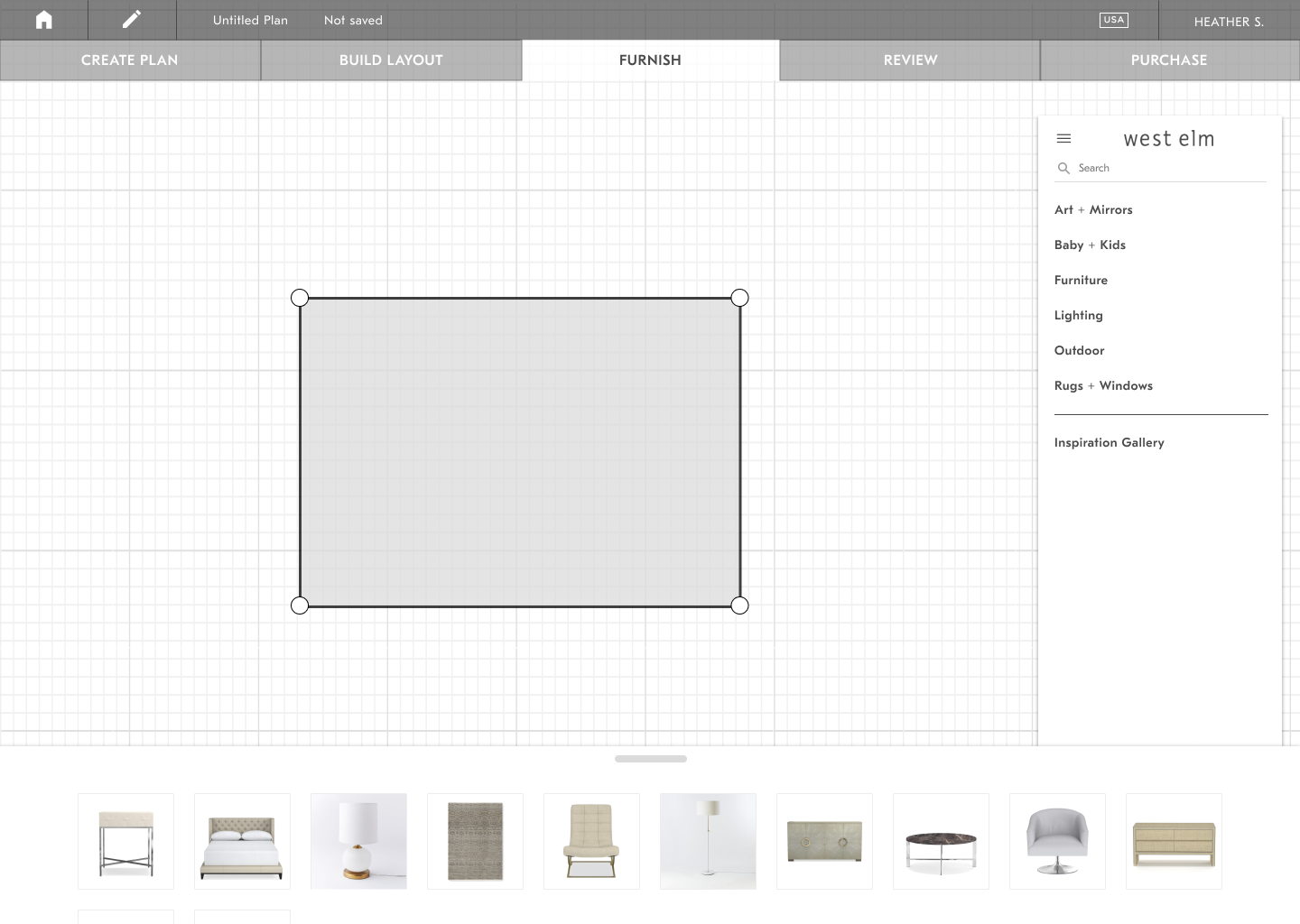Select the gray rug thumbnail
Image resolution: width=1300 pixels, height=924 pixels.
tap(475, 841)
